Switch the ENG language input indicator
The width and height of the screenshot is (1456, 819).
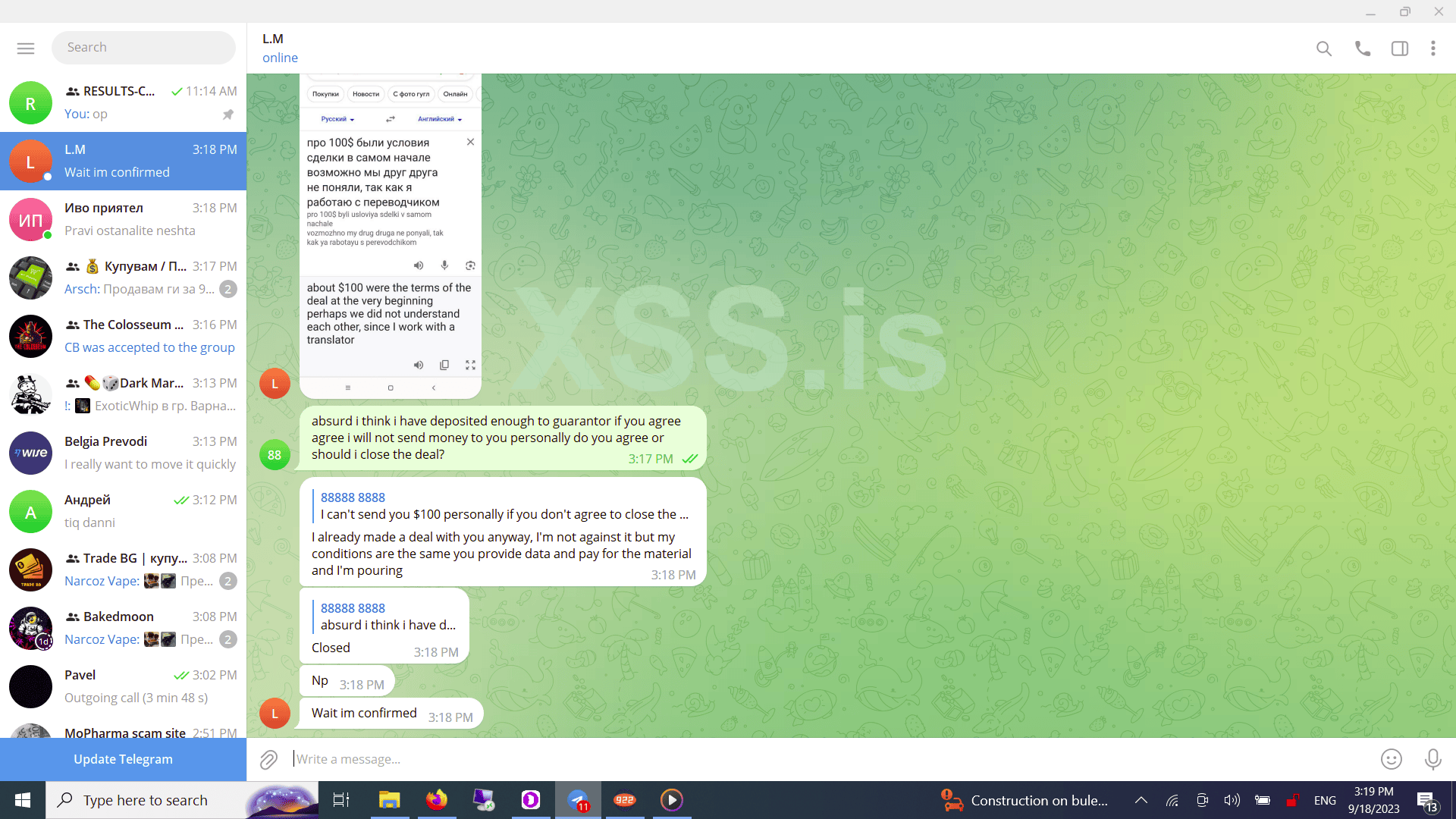1324,800
